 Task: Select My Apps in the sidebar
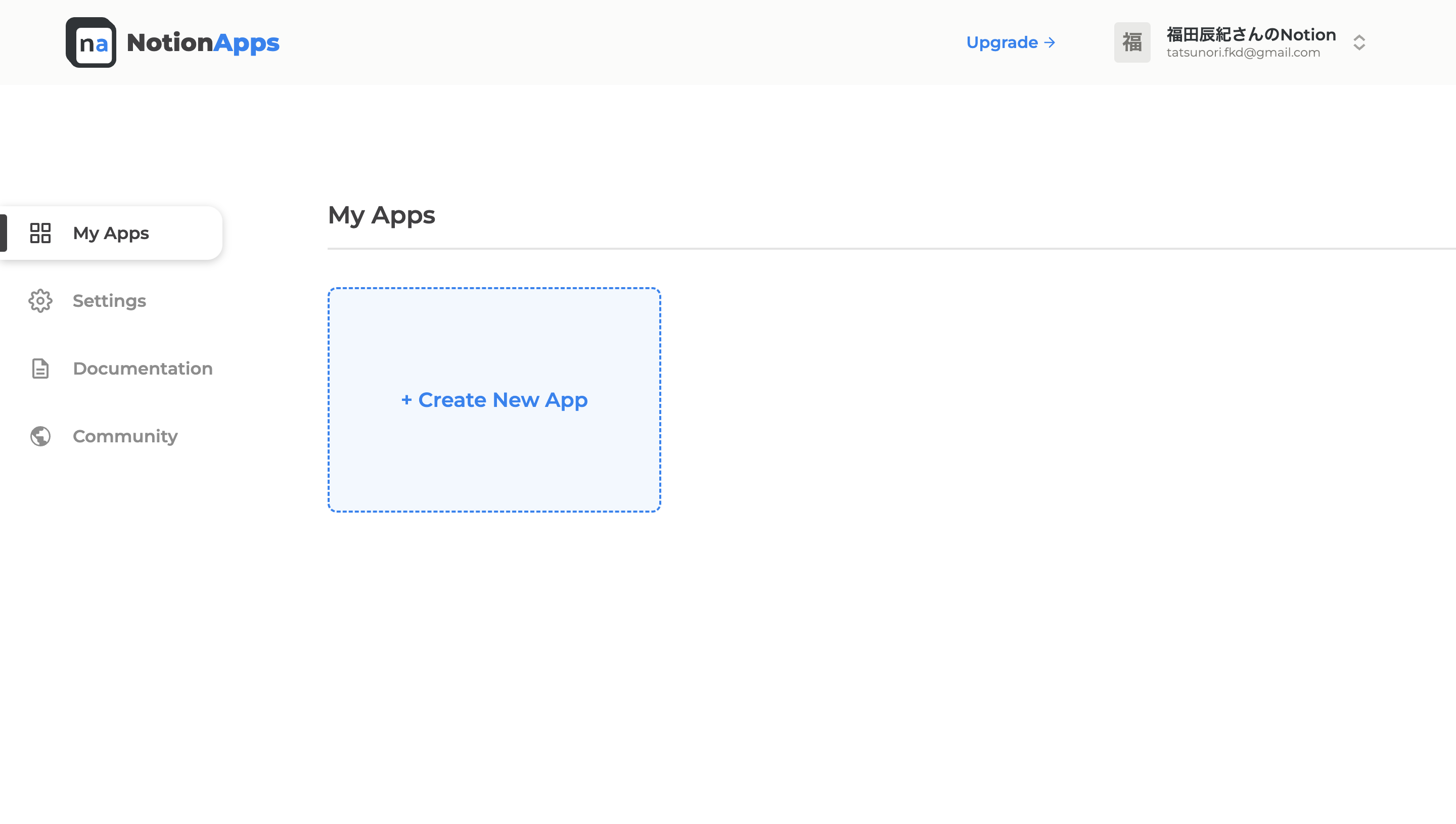tap(111, 233)
